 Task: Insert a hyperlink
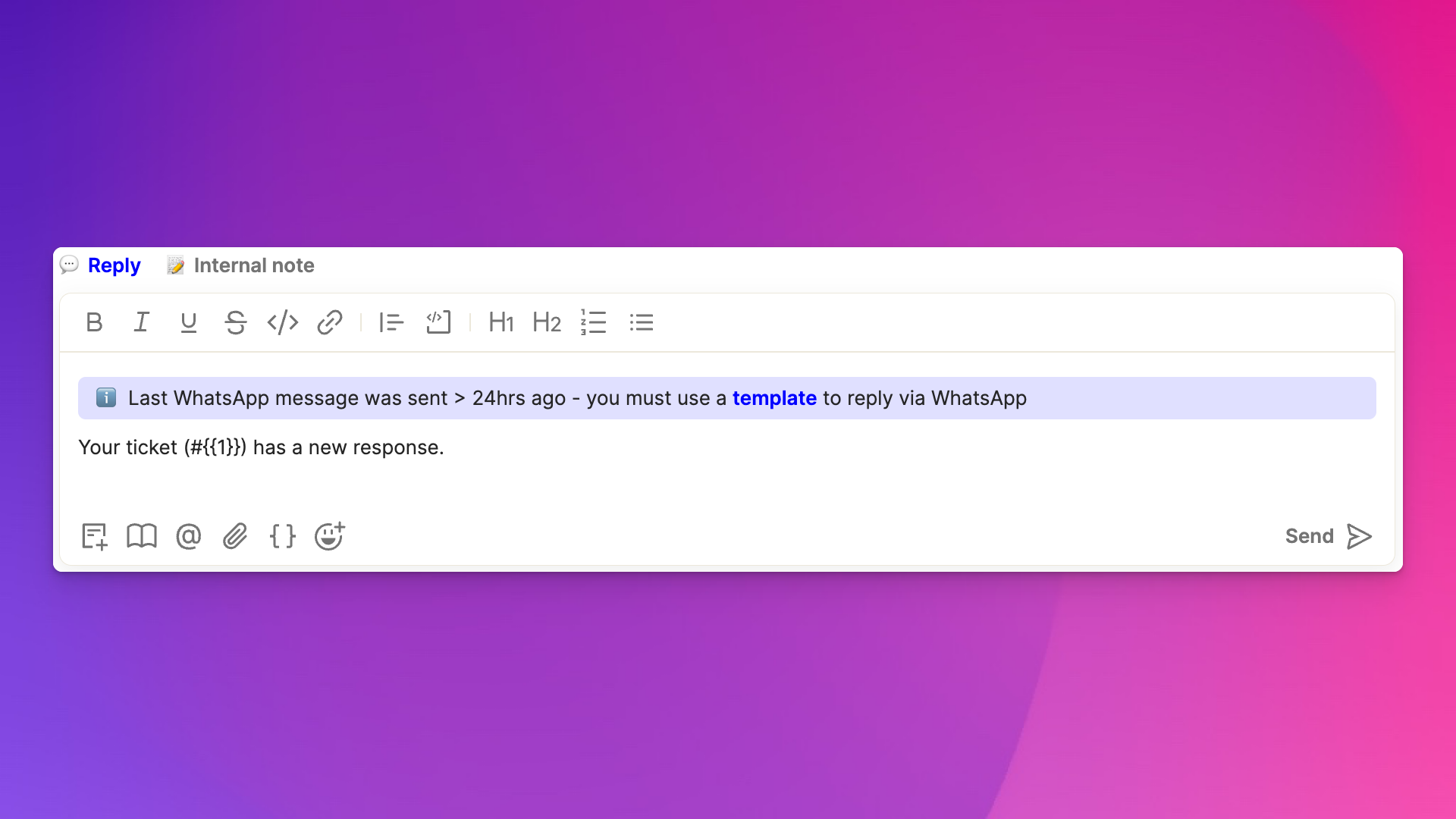(x=329, y=322)
